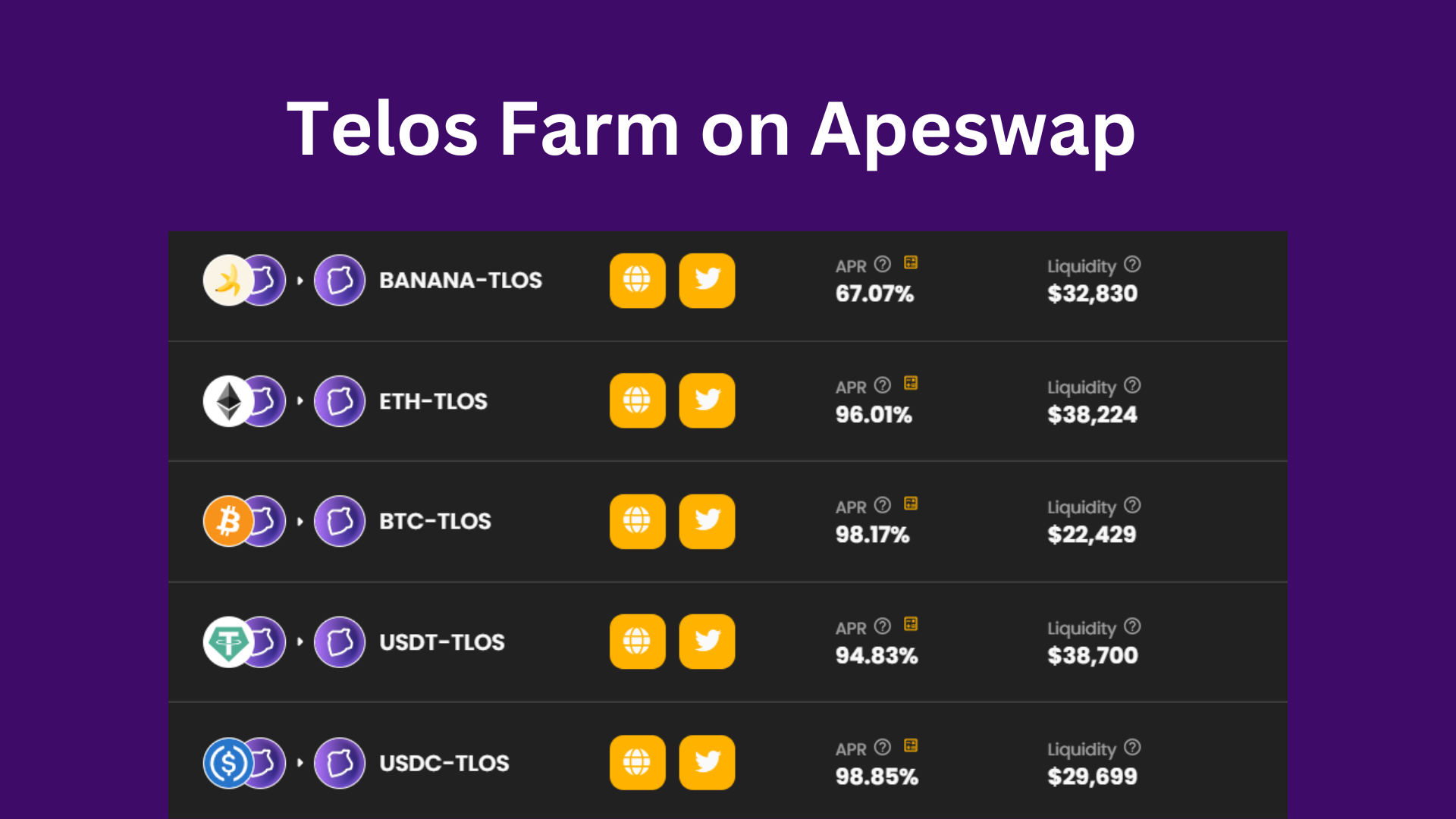Viewport: 1456px width, 819px height.
Task: Open the Twitter link for BANANA-TLOS farm
Action: click(x=707, y=281)
